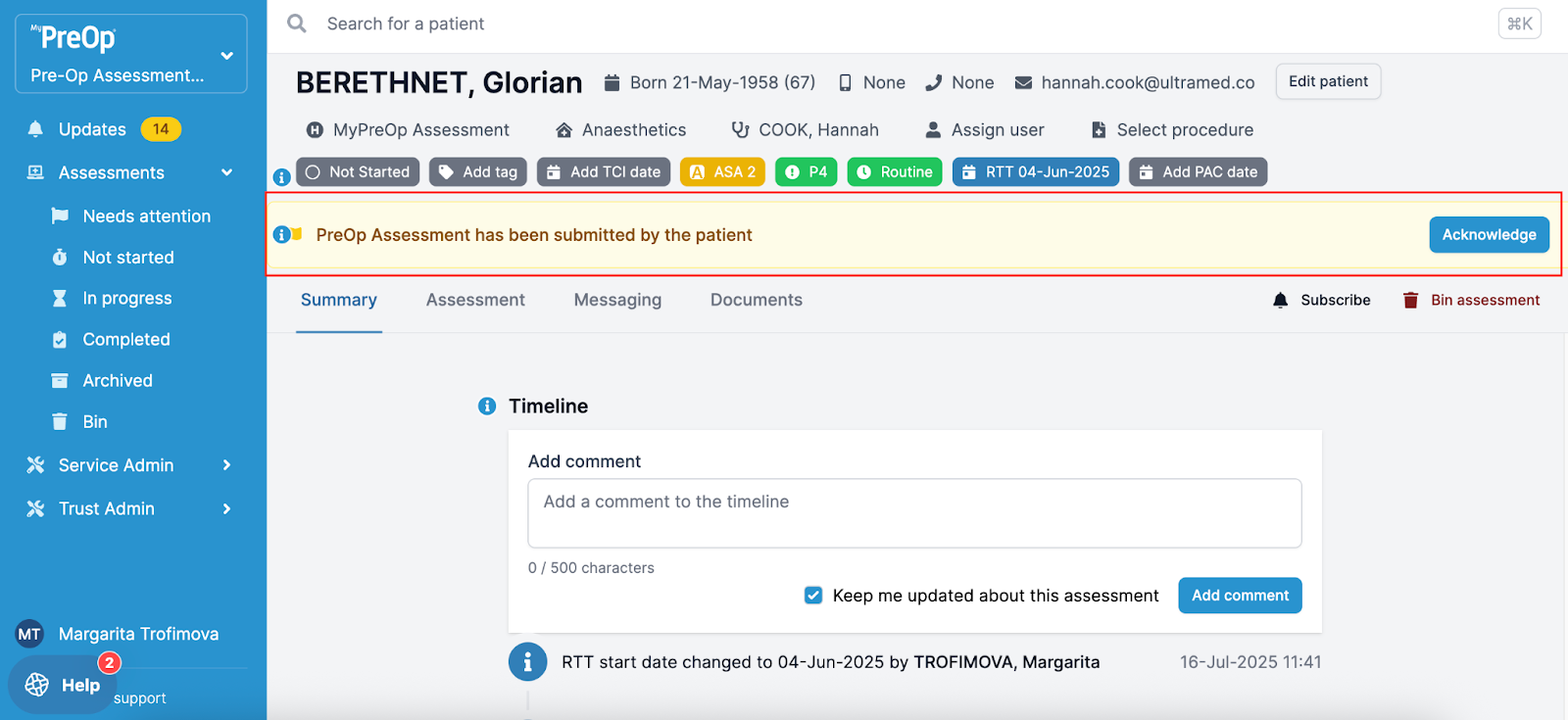
Task: Click the Updates bell icon in sidebar
Action: coord(36,129)
